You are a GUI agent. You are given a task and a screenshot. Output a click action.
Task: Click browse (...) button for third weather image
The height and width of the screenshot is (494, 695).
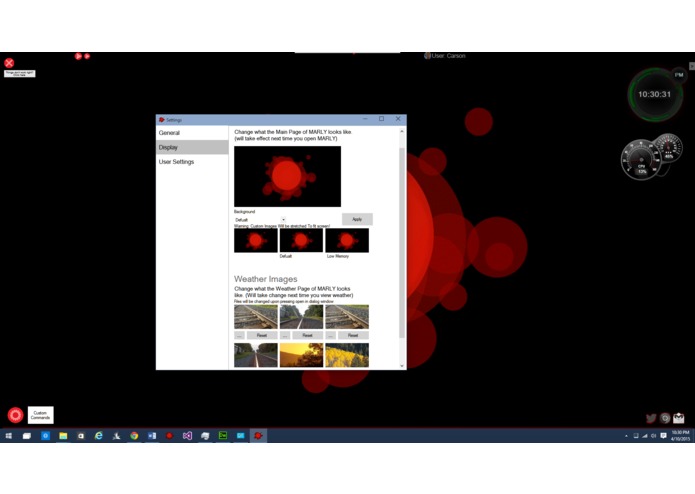331,335
